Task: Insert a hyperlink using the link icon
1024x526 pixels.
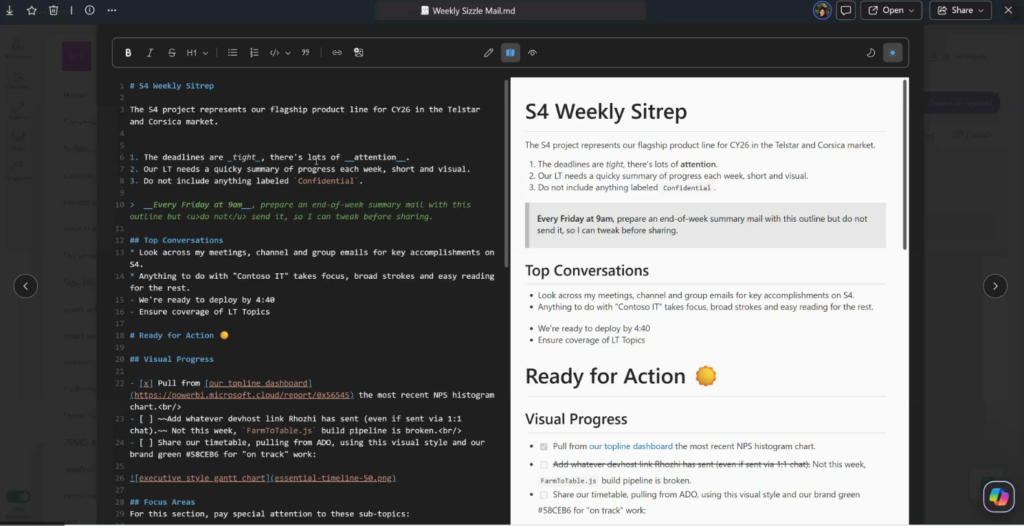Action: pyautogui.click(x=337, y=52)
